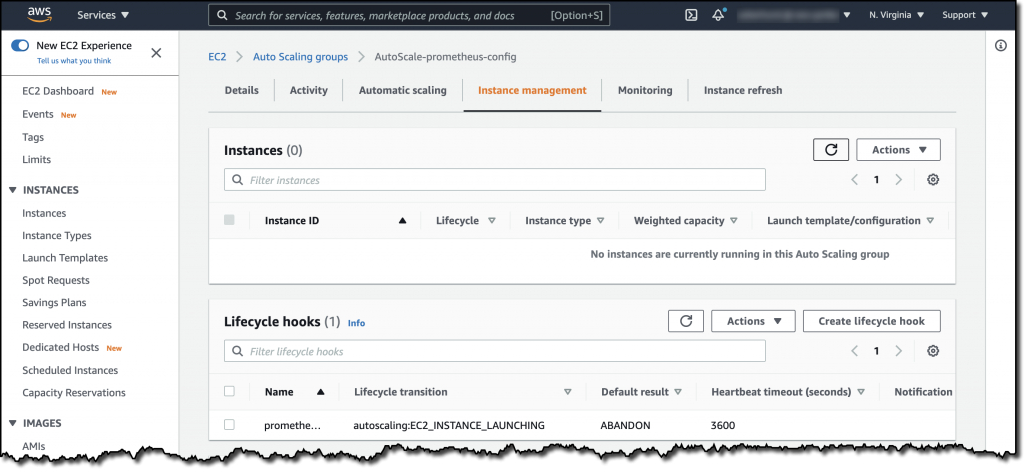The image size is (1024, 470).
Task: Switch to the Monitoring tab
Action: point(645,91)
